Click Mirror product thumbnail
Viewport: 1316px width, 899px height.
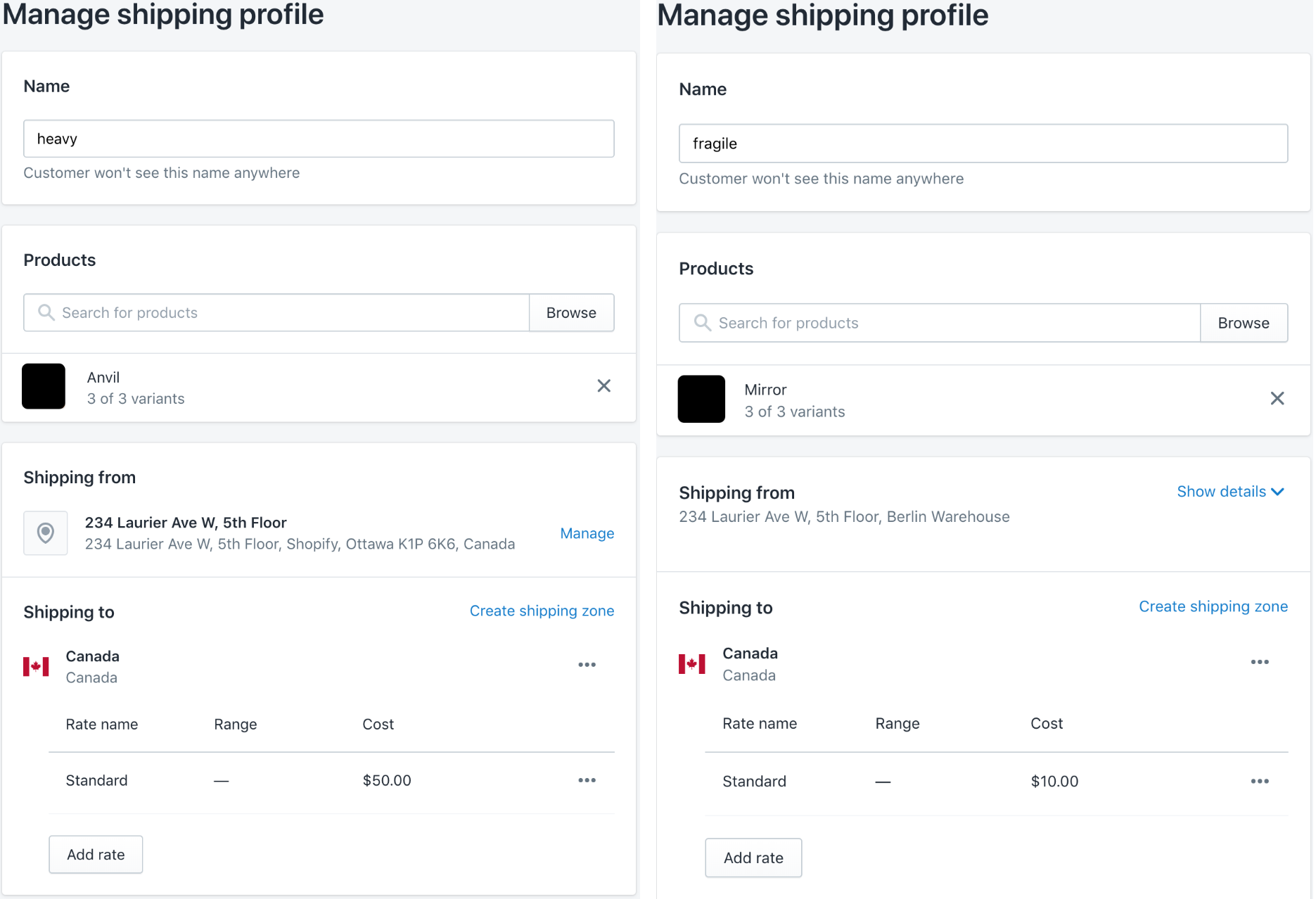tap(701, 399)
